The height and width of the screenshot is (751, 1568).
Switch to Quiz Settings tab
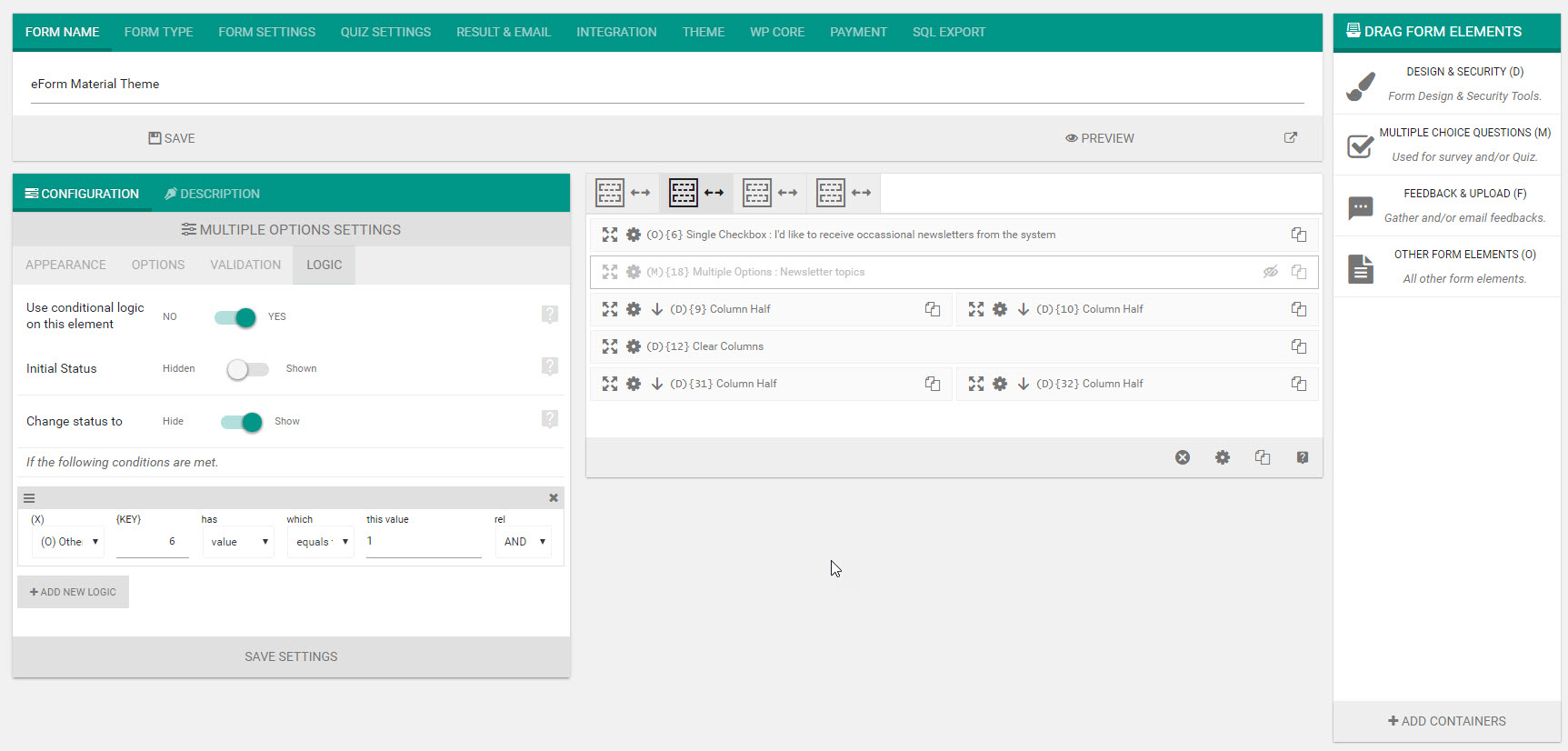(385, 32)
